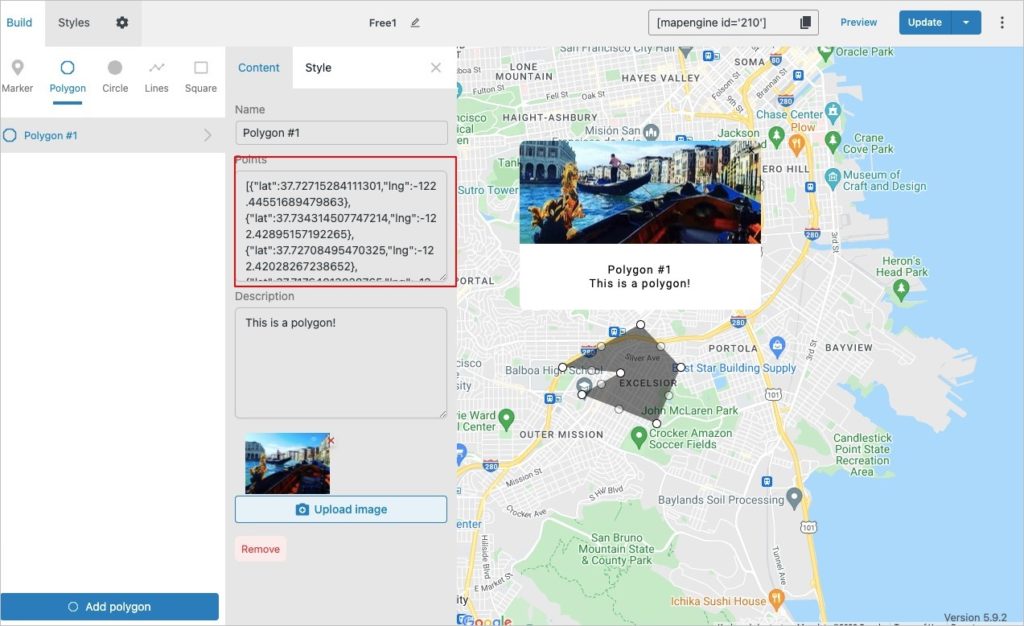
Task: Click the Oracle Park map pin
Action: tap(825, 52)
